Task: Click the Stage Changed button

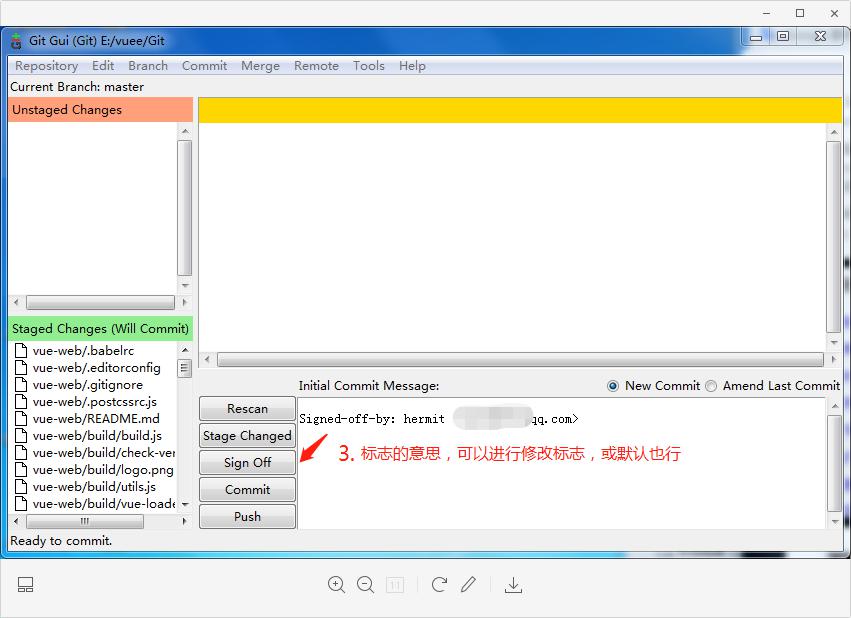Action: 247,436
